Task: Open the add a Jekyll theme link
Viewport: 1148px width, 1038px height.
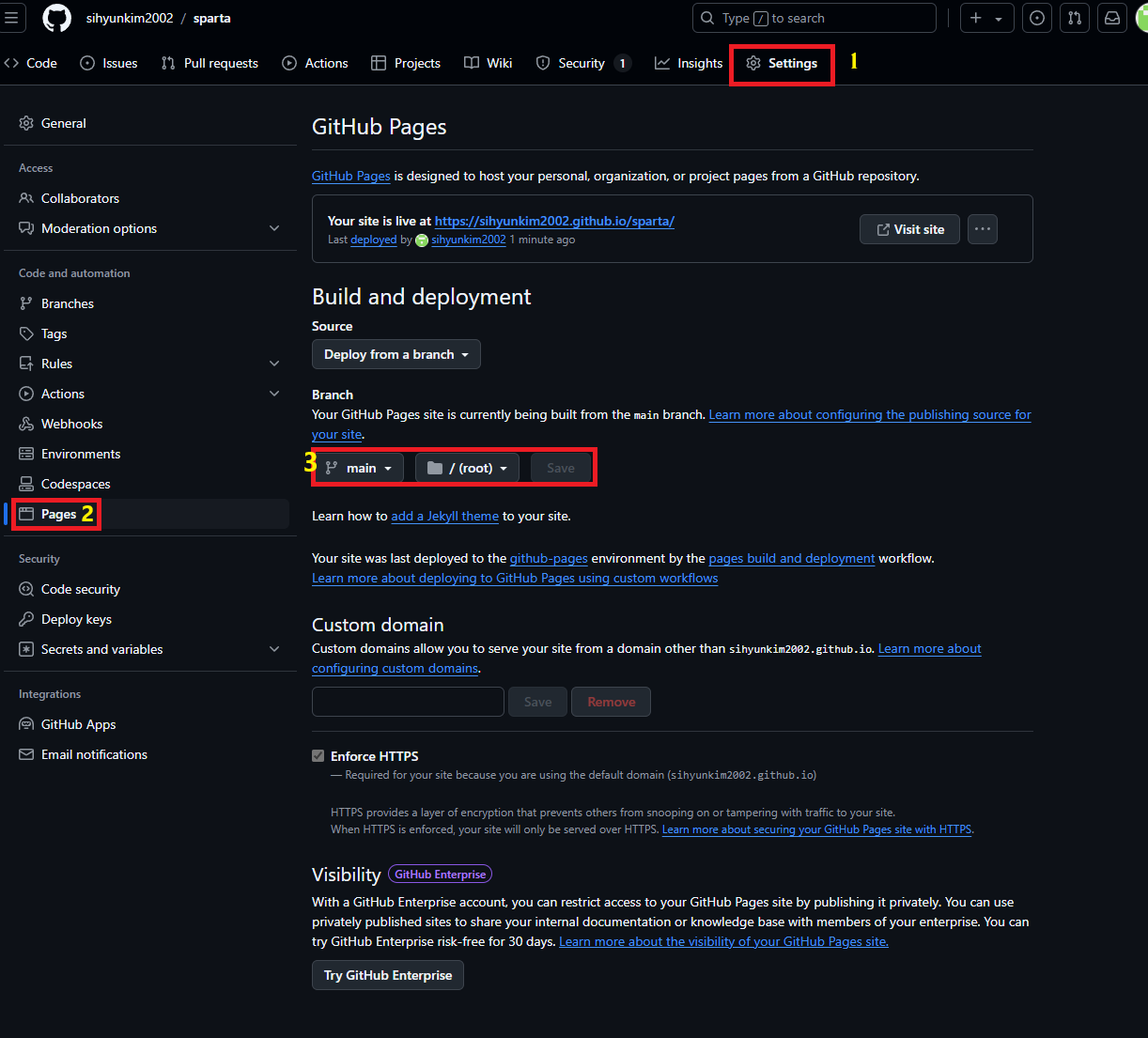Action: tap(445, 516)
